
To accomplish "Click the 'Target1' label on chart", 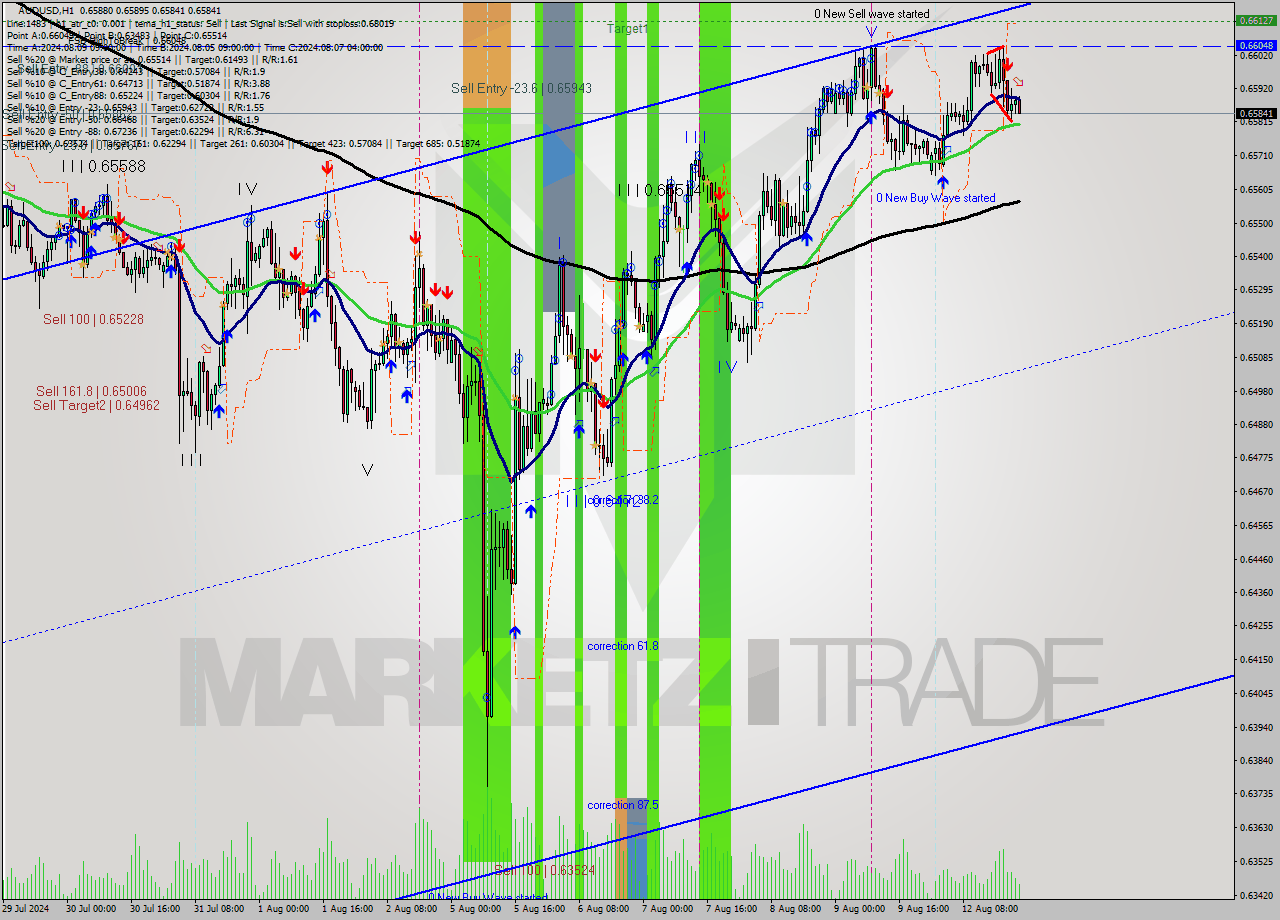I will click(x=627, y=29).
